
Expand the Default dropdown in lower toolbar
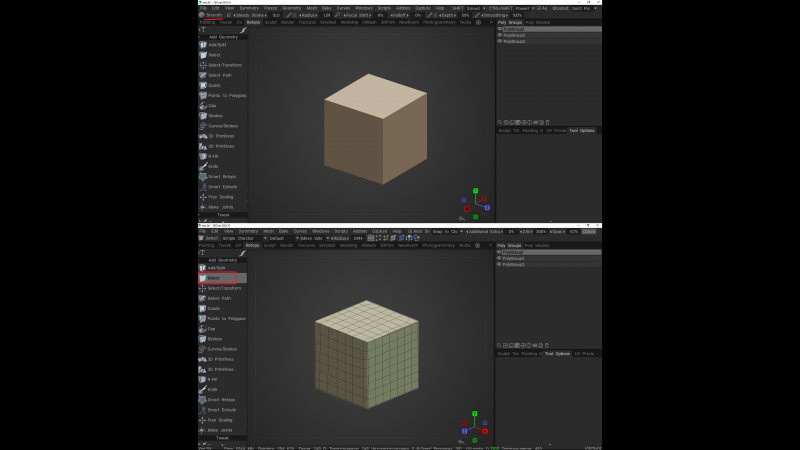point(275,238)
